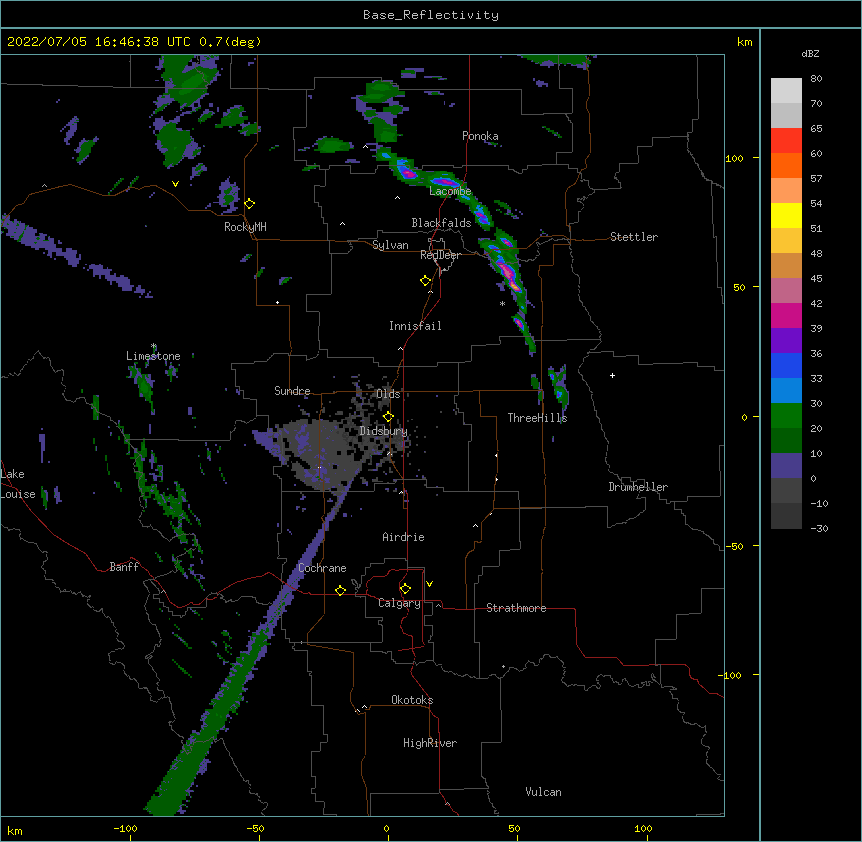Click the white plus marker west of Drumheller
This screenshot has height=842, width=862.
pos(612,375)
